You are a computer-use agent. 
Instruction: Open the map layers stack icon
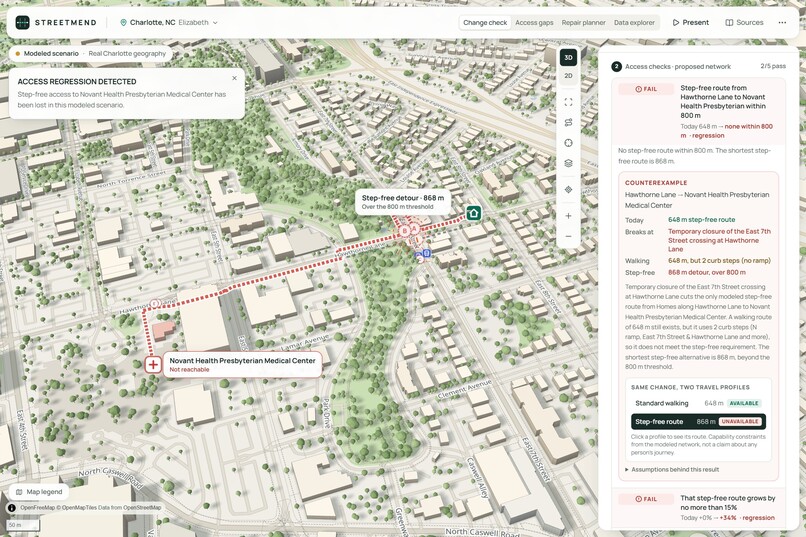[x=568, y=163]
